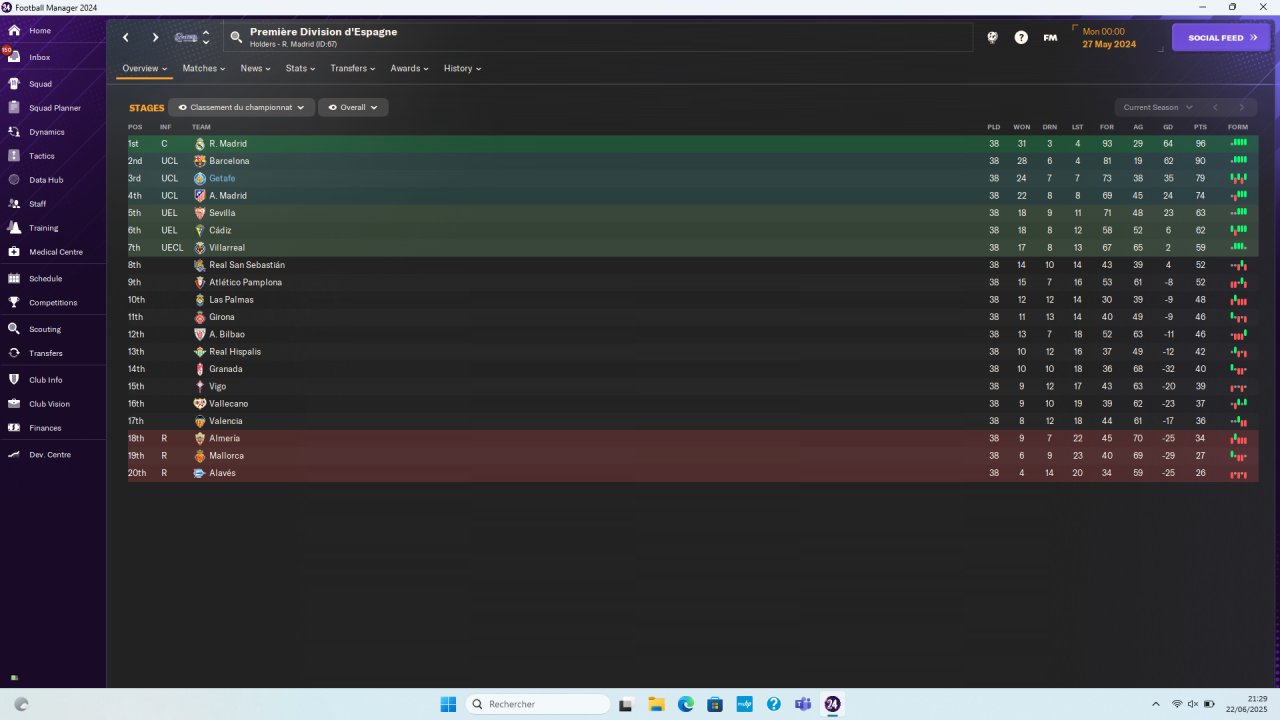
Task: Open Sevilla team page
Action: (222, 213)
